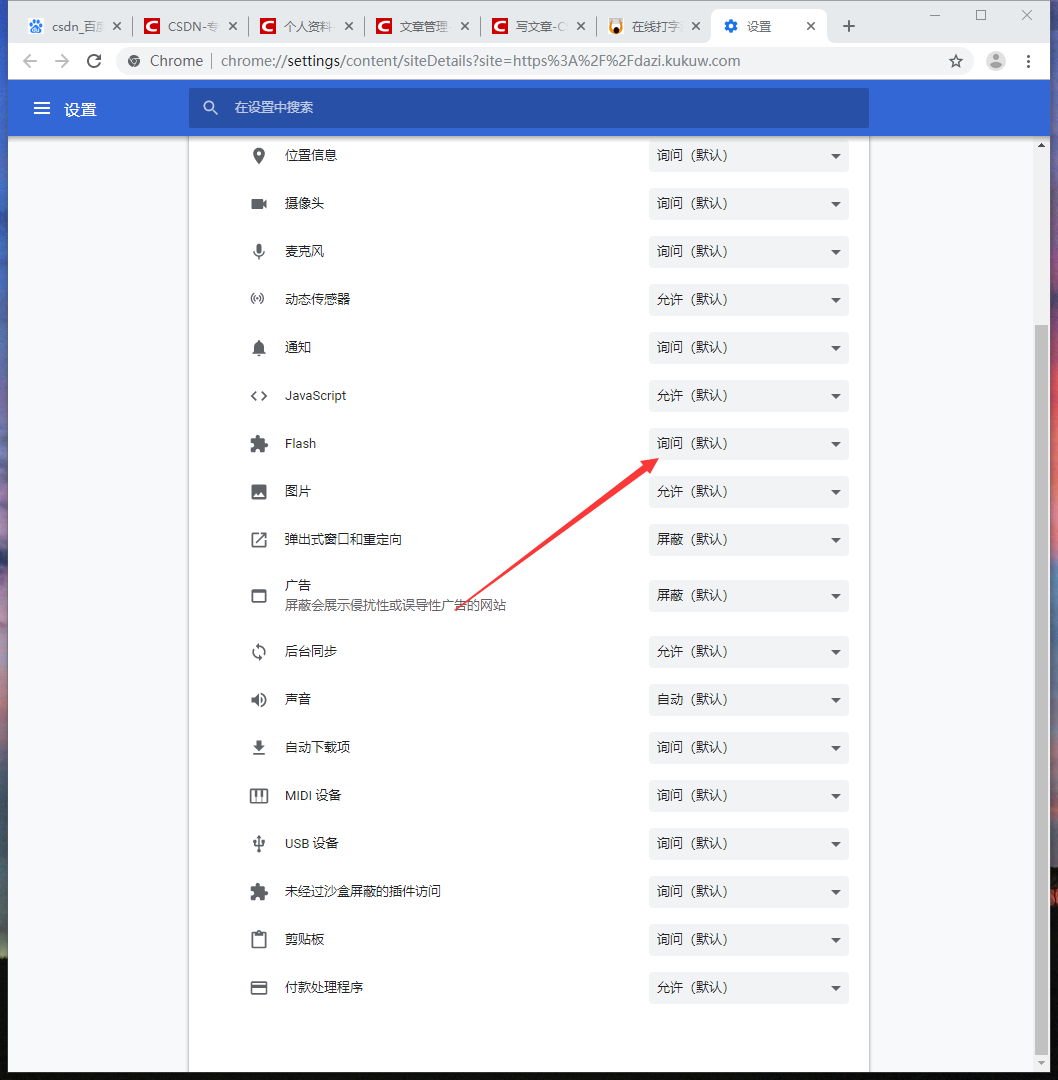Screen dimensions: 1058x1080
Task: Open the 弹出式窗口和重定向 dropdown
Action: [748, 539]
